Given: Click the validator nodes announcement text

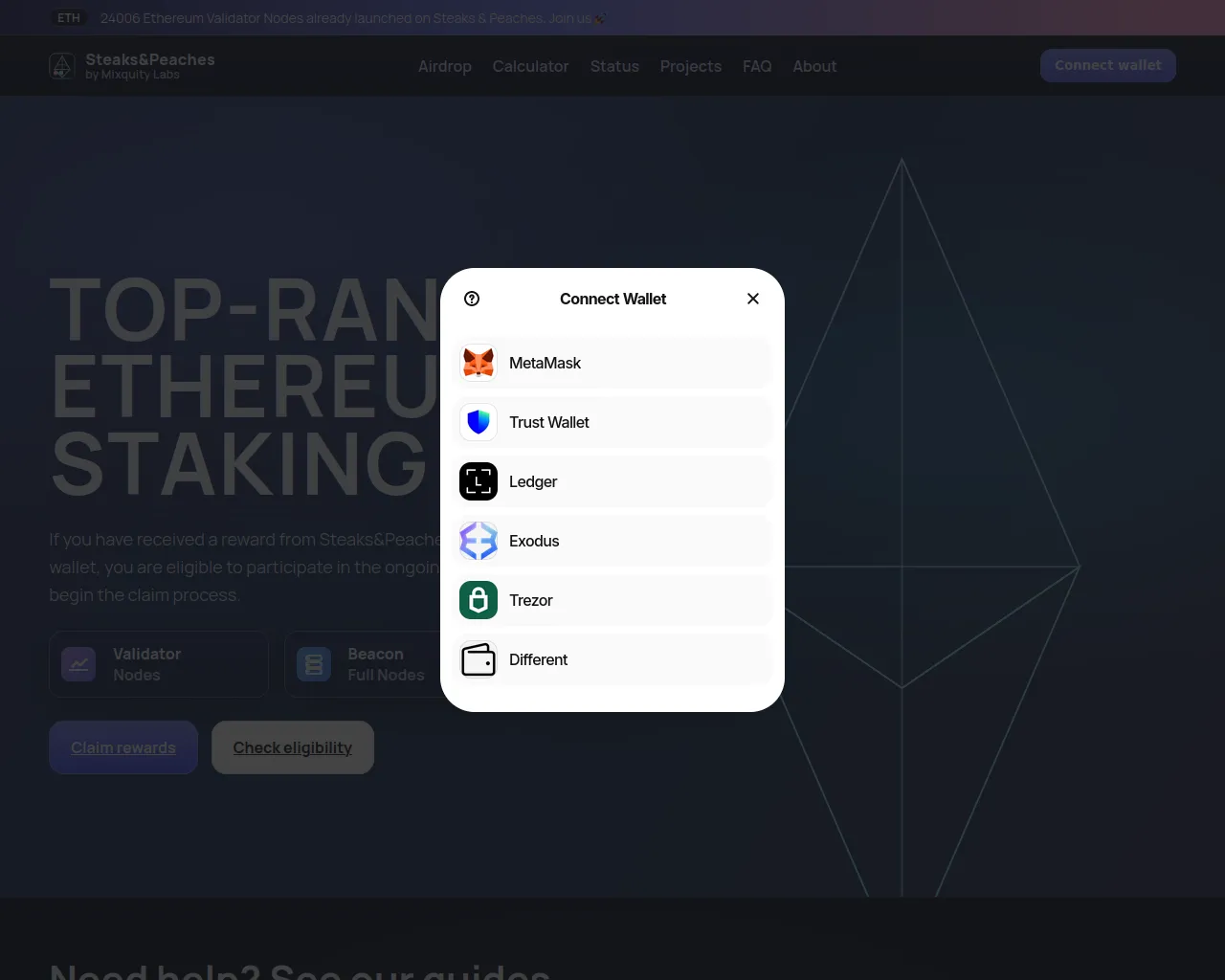Looking at the screenshot, I should [x=353, y=18].
